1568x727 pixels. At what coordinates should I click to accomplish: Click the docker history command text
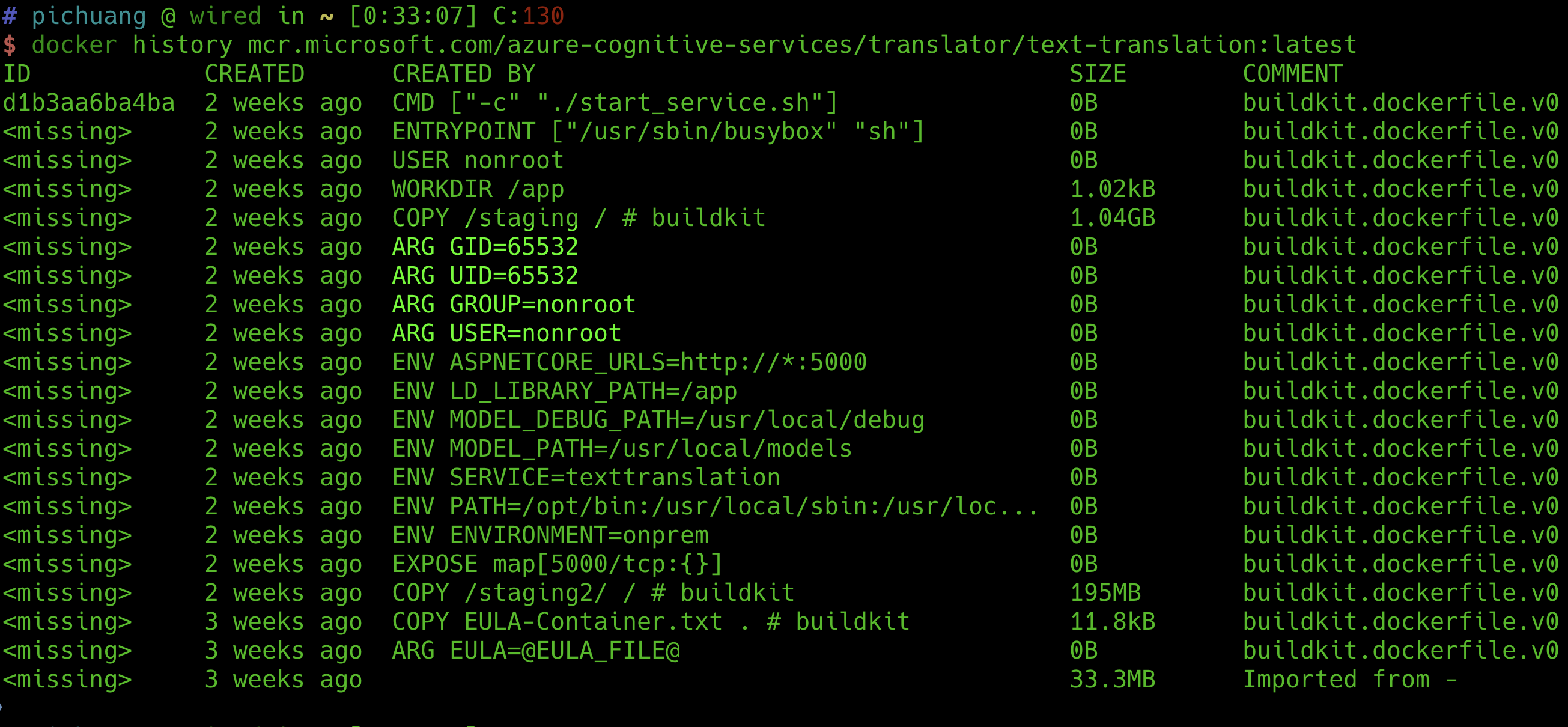click(x=694, y=45)
